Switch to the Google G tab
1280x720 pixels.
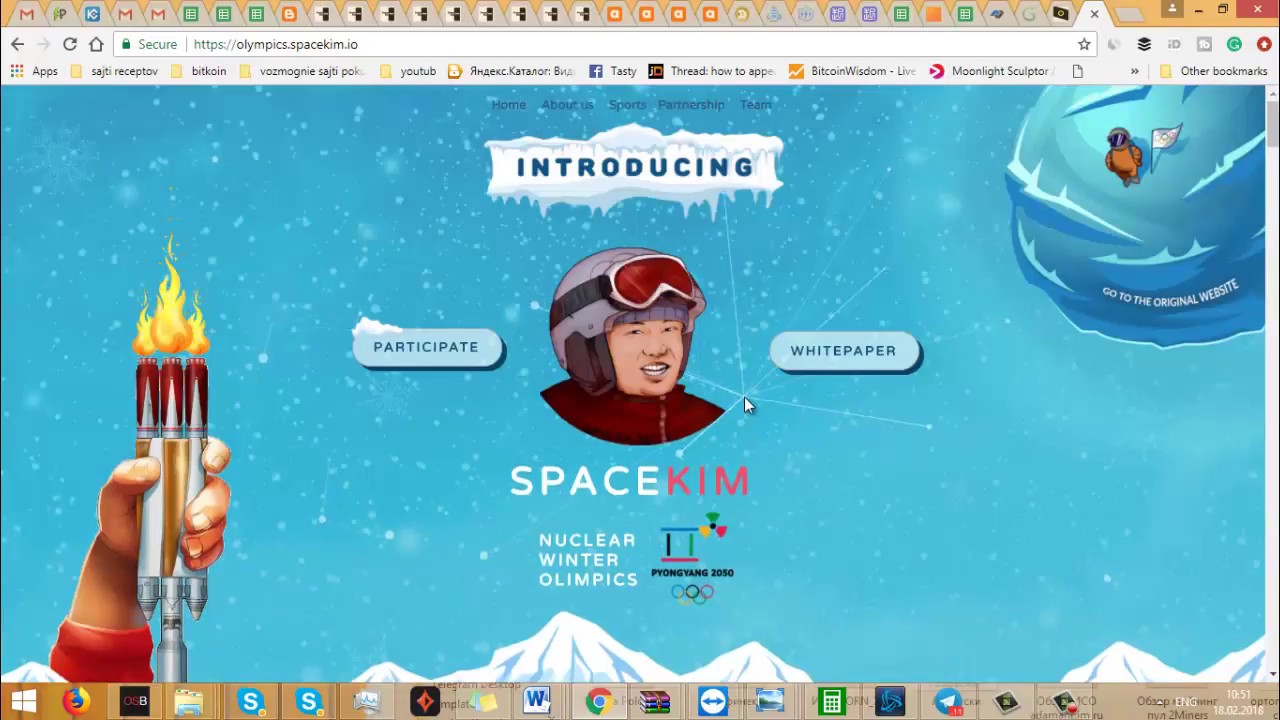click(x=1029, y=14)
